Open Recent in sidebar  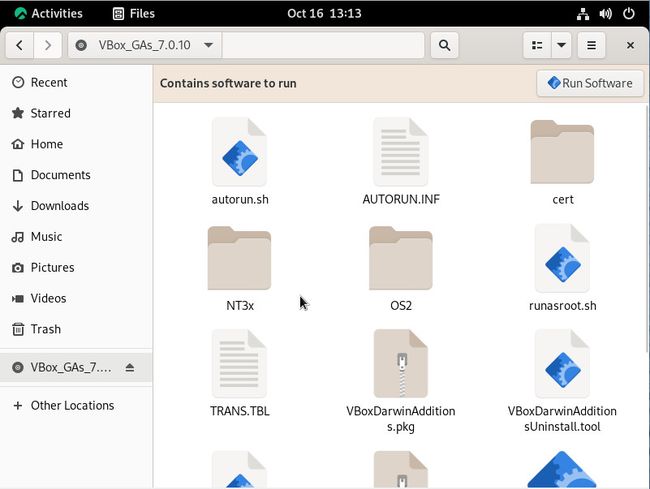(76, 82)
